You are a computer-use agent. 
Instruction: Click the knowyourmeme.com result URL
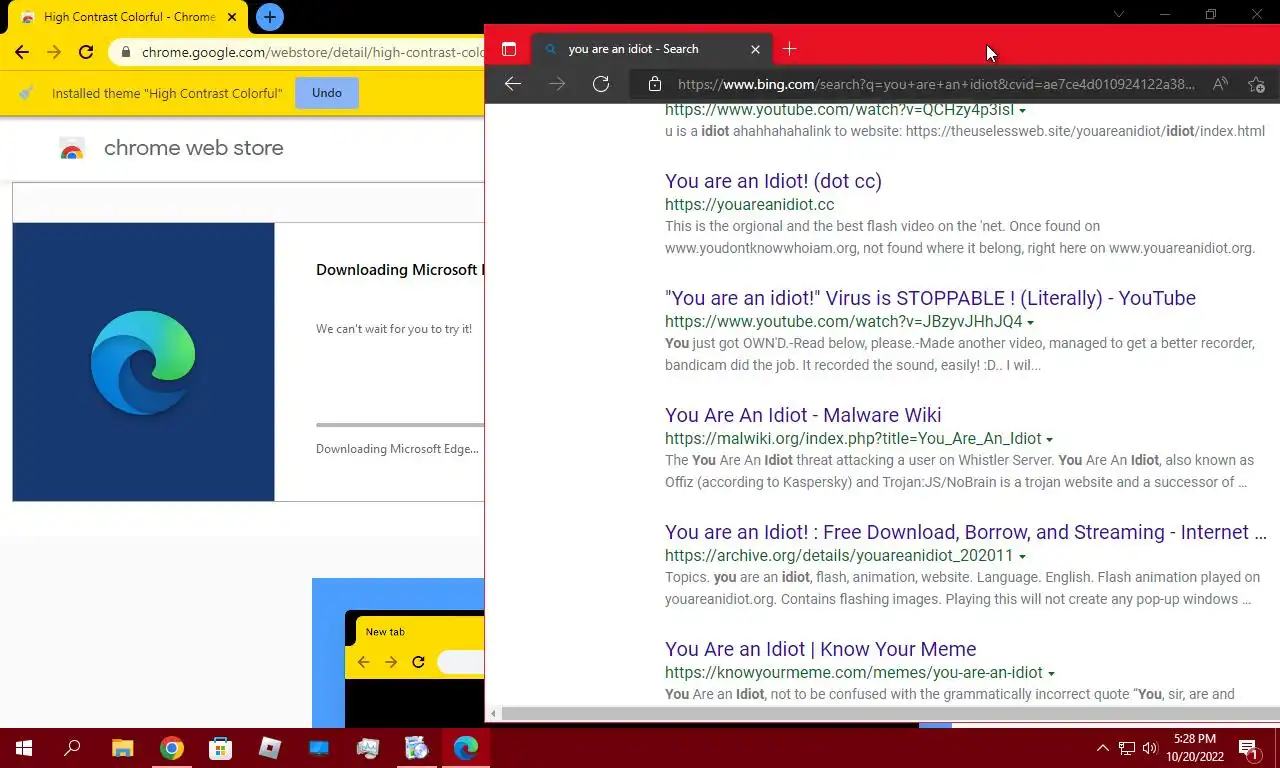[854, 673]
